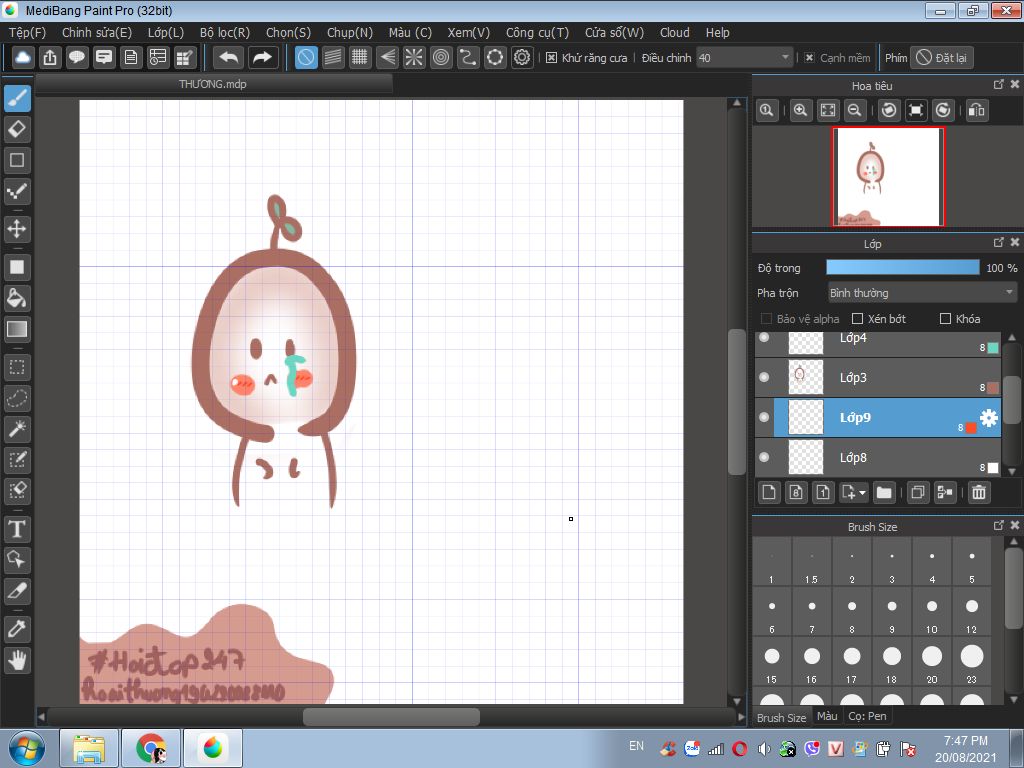Select the Eyedropper tool
The image size is (1024, 768).
(17, 628)
